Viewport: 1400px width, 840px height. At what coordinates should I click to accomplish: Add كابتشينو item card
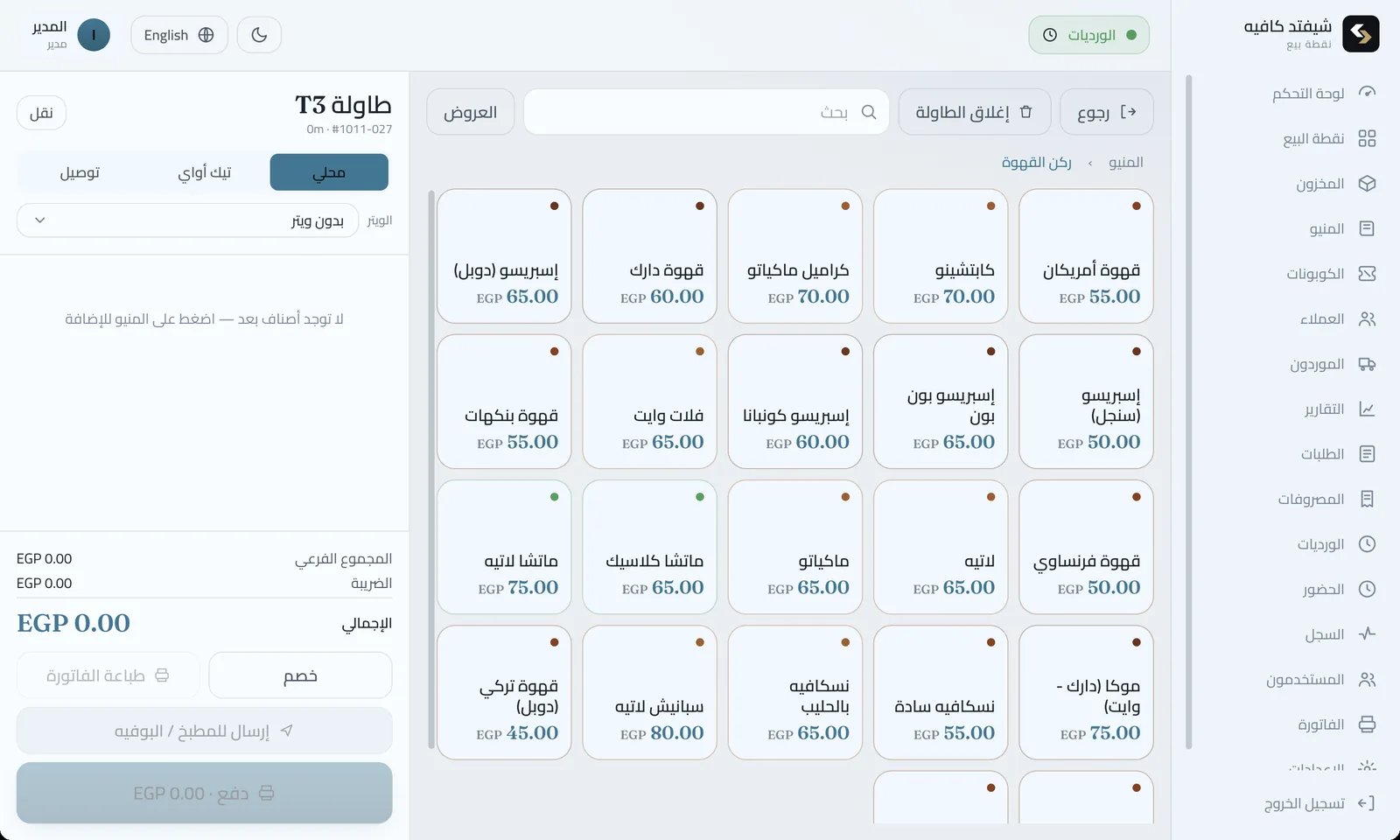[x=941, y=256]
